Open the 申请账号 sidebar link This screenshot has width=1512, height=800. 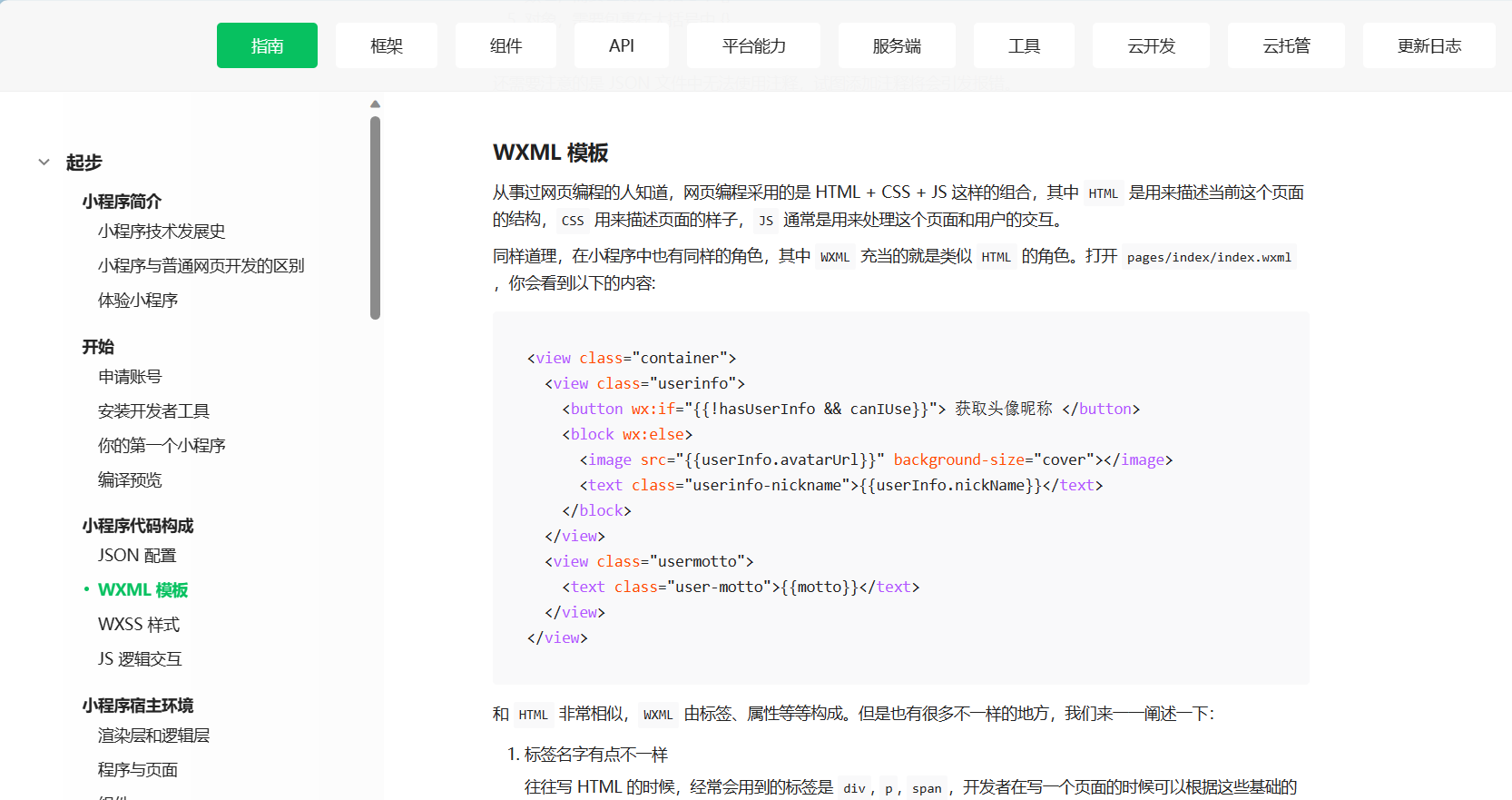tap(130, 377)
